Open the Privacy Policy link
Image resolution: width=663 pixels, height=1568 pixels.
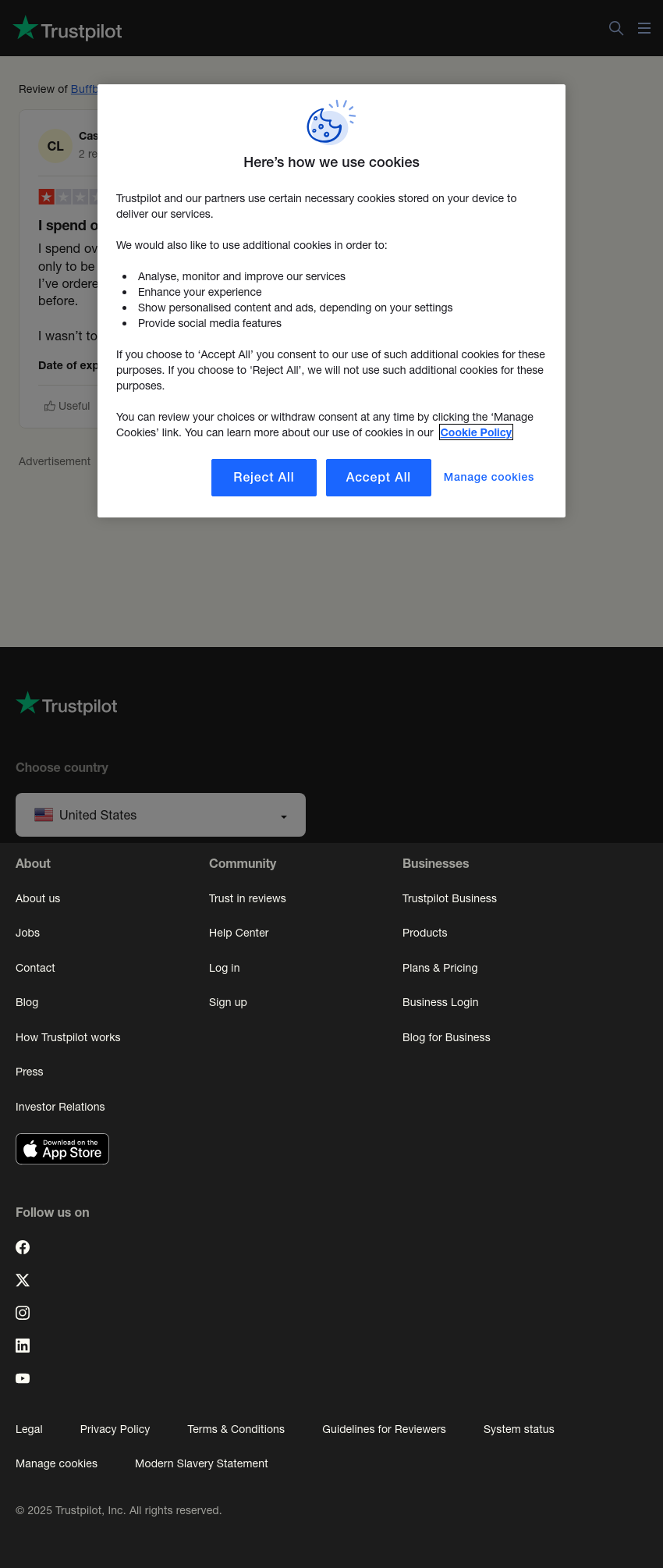(115, 1429)
